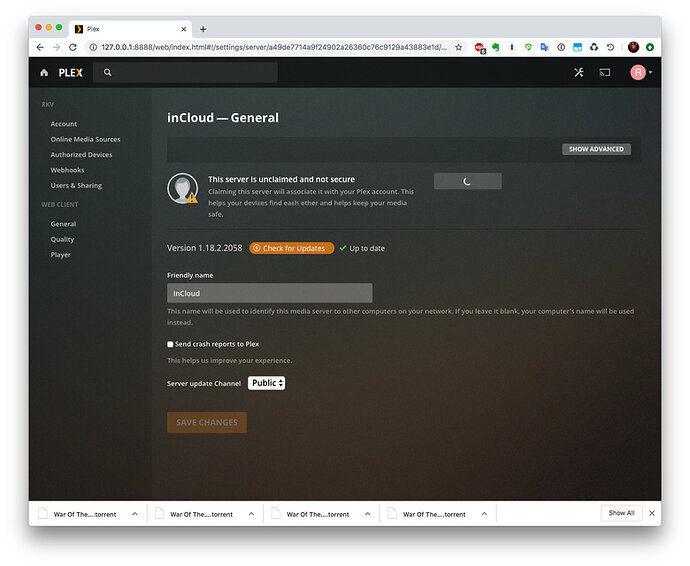Screen dimensions: 690x566
Task: Expand first torrent download options chevron
Action: coord(135,514)
